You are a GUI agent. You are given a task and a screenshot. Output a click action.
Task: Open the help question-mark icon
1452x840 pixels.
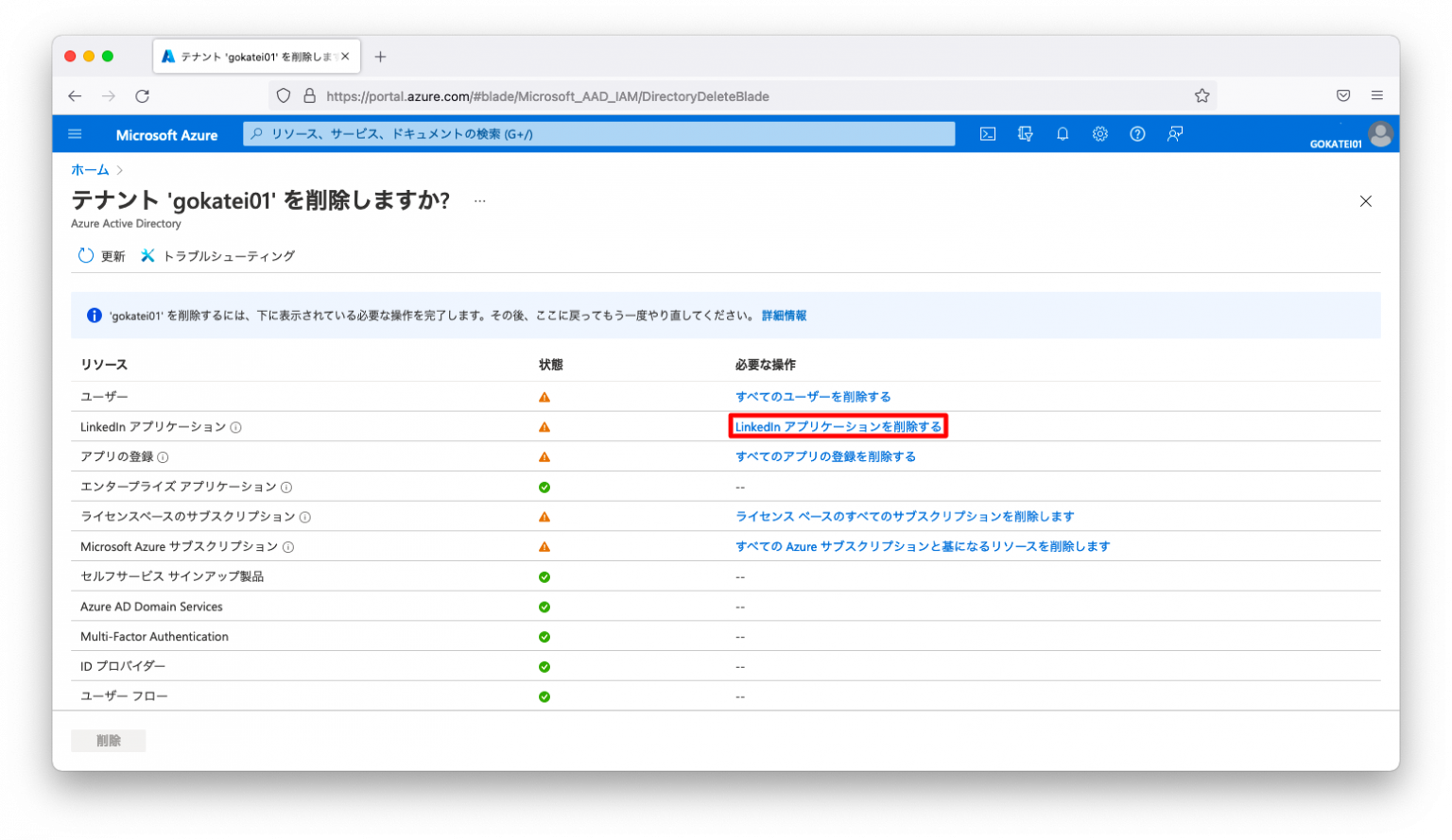click(1137, 133)
